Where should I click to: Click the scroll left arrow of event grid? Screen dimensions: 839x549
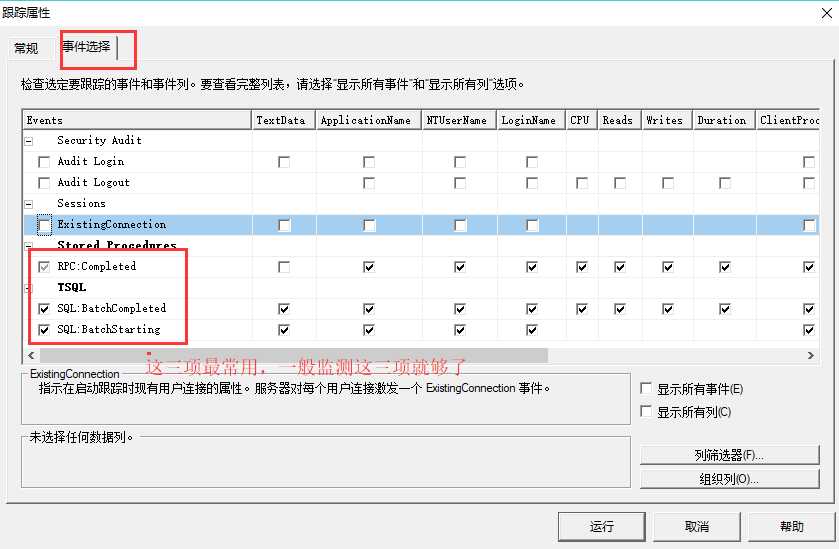tap(31, 355)
